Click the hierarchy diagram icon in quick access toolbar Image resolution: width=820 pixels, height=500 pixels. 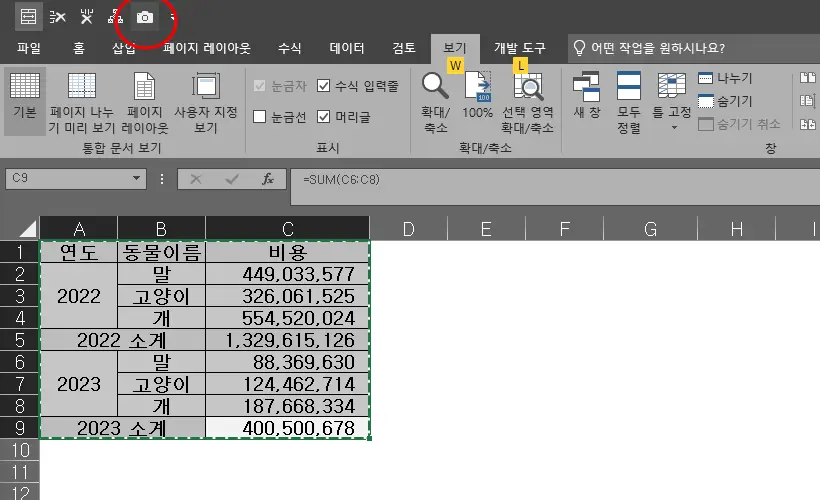(116, 17)
